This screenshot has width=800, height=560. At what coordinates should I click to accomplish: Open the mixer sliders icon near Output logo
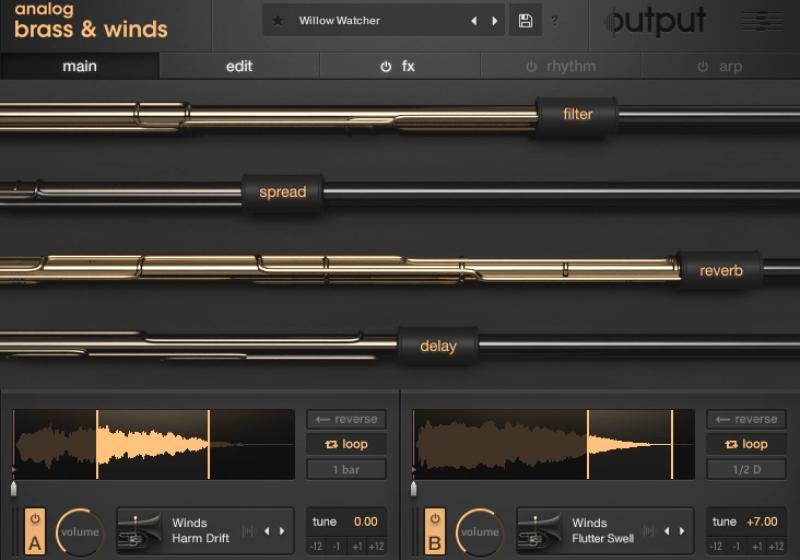761,21
